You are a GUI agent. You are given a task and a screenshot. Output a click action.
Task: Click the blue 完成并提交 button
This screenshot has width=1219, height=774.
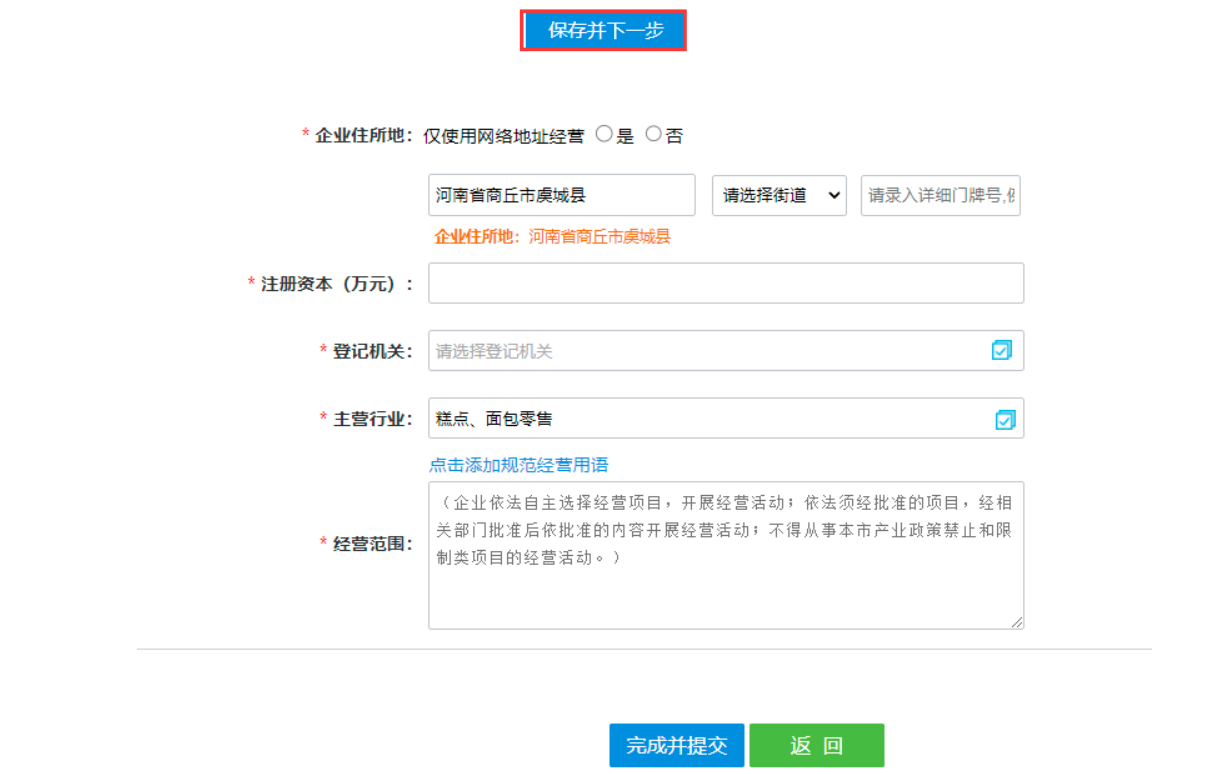[x=676, y=744]
